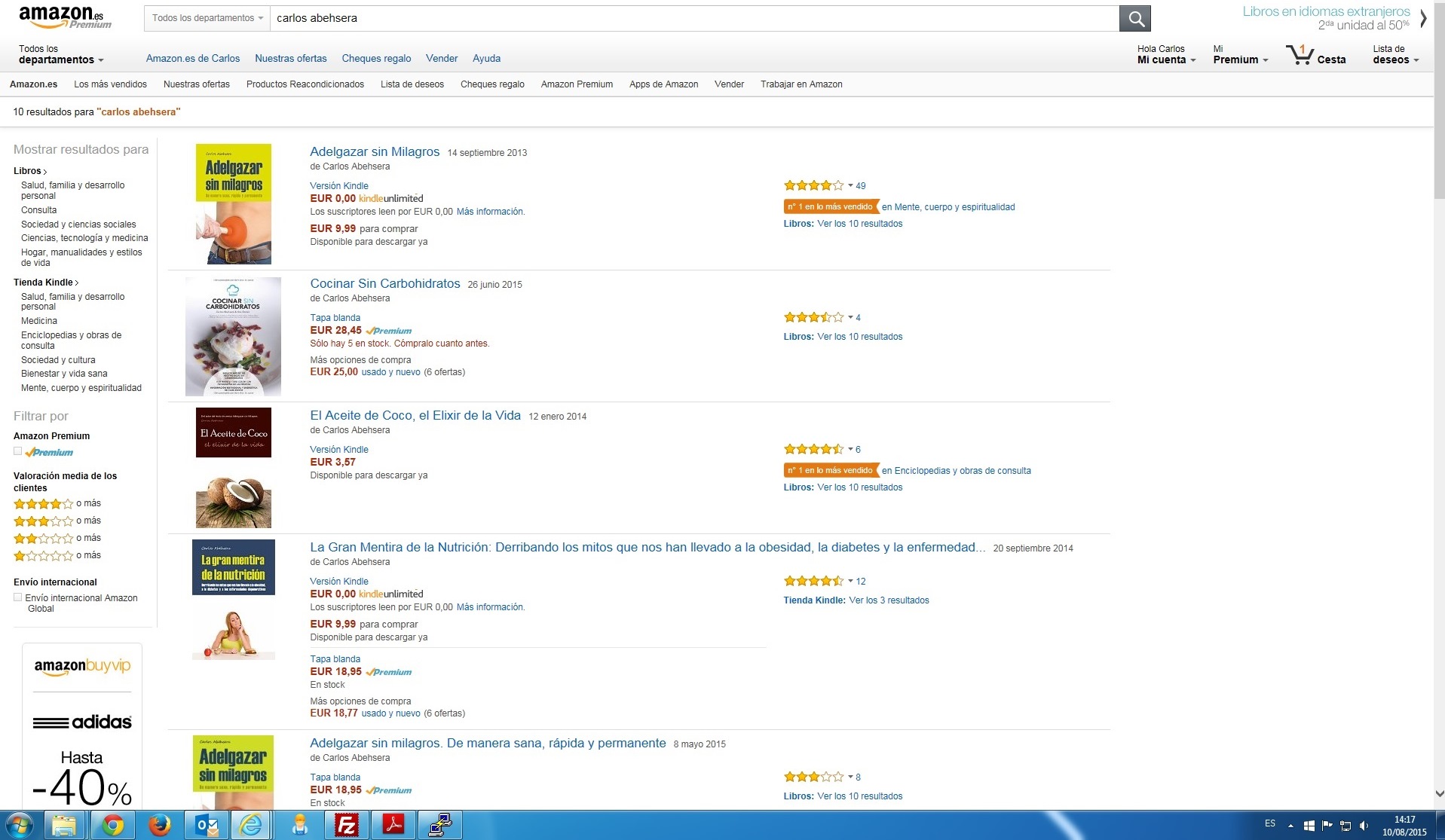1445x840 pixels.
Task: Click usado y nuevo under EUR 25,00
Action: 390,372
